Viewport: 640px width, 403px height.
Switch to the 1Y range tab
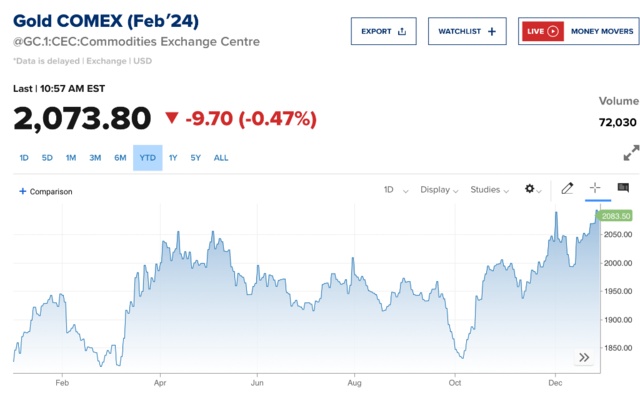pyautogui.click(x=173, y=158)
